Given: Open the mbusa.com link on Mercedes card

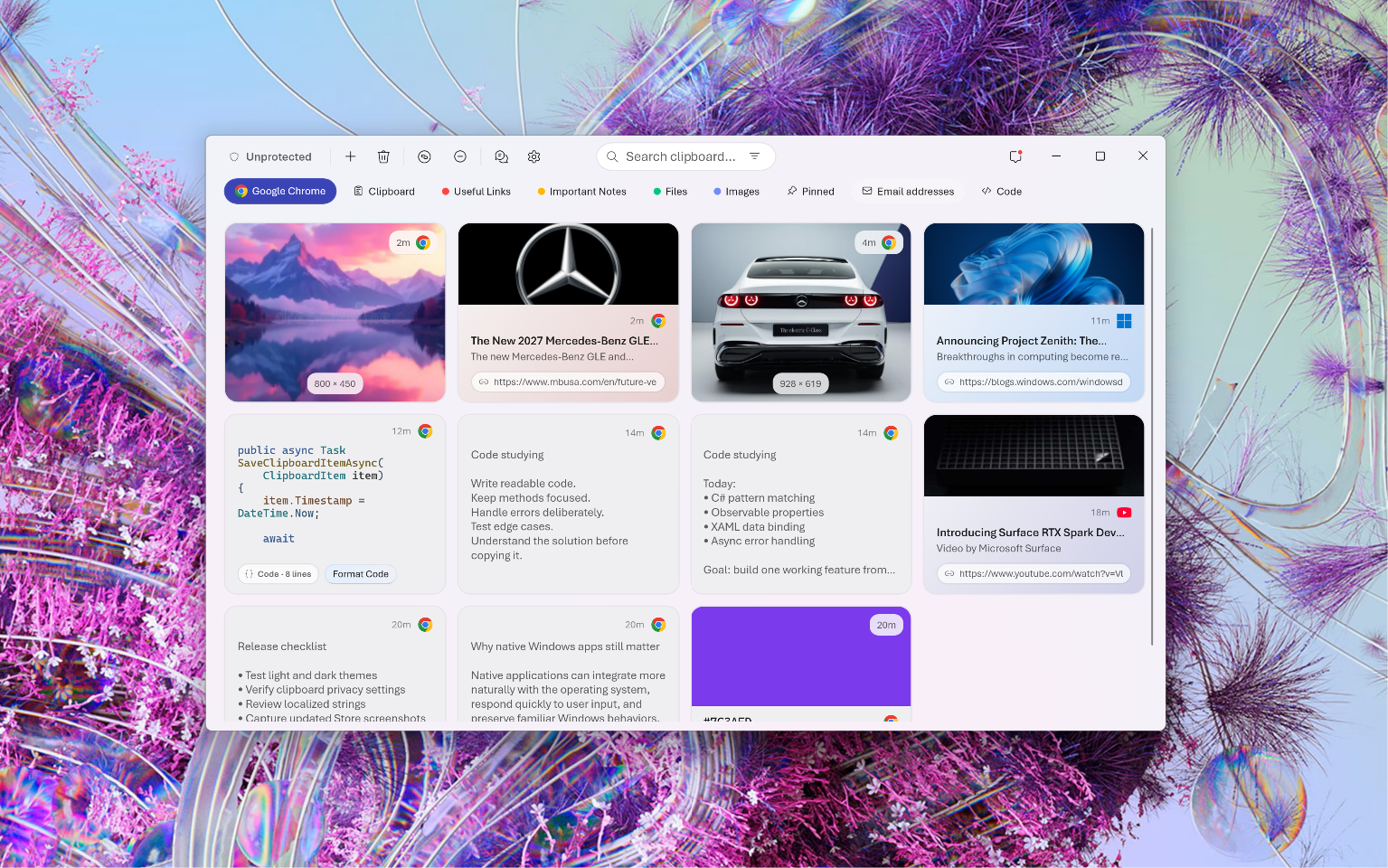Looking at the screenshot, I should [568, 382].
